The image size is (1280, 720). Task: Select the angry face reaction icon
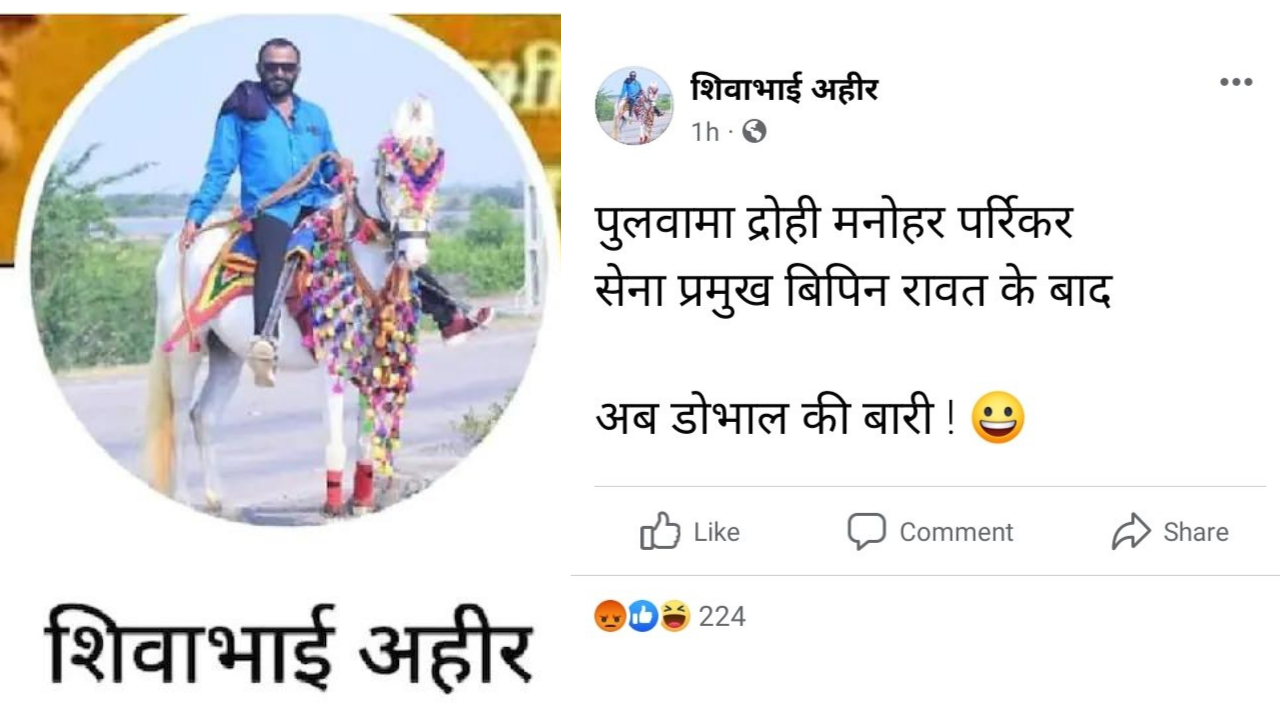coord(609,616)
